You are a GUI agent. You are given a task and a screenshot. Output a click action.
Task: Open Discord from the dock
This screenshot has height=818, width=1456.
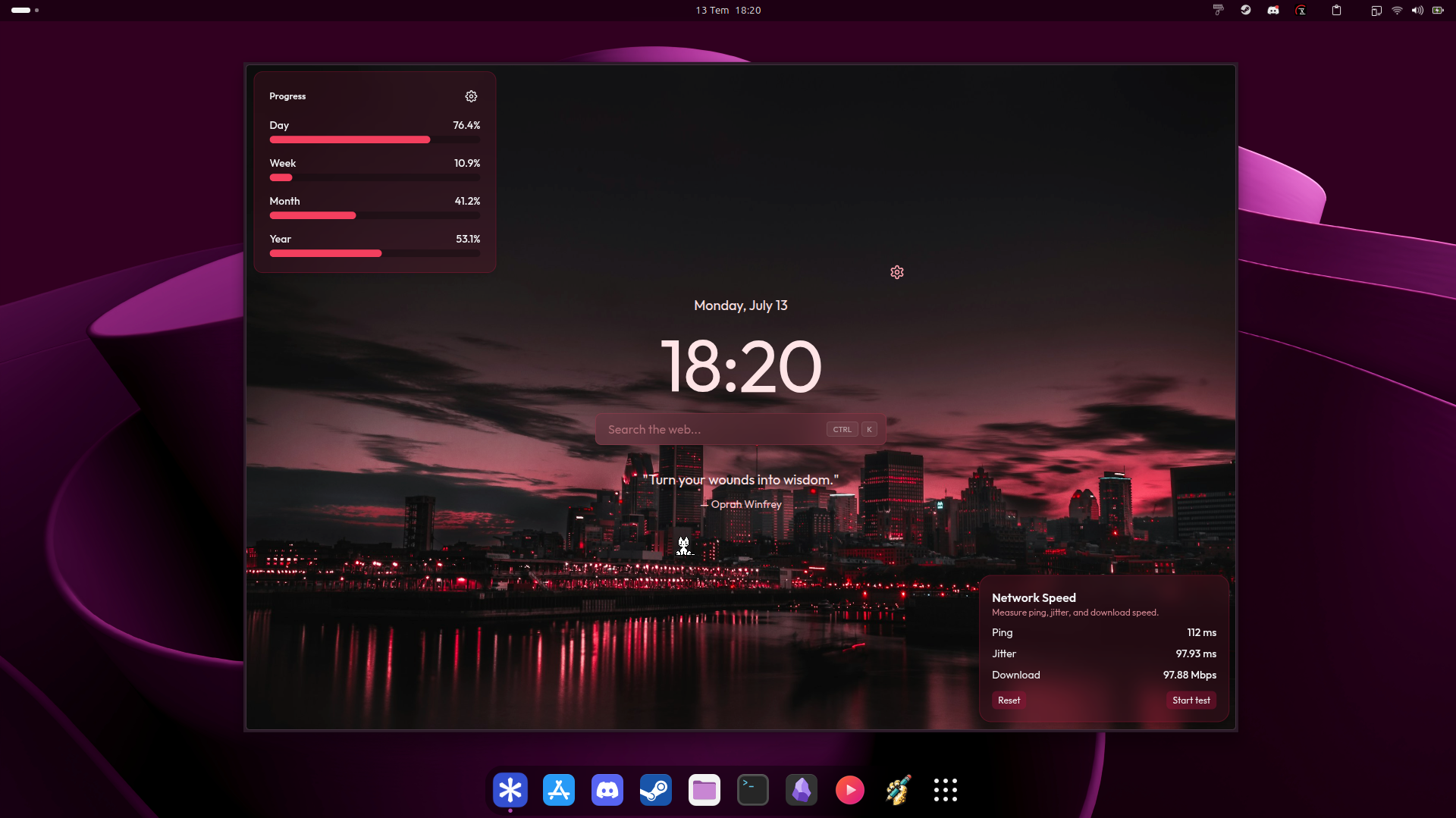pyautogui.click(x=607, y=790)
